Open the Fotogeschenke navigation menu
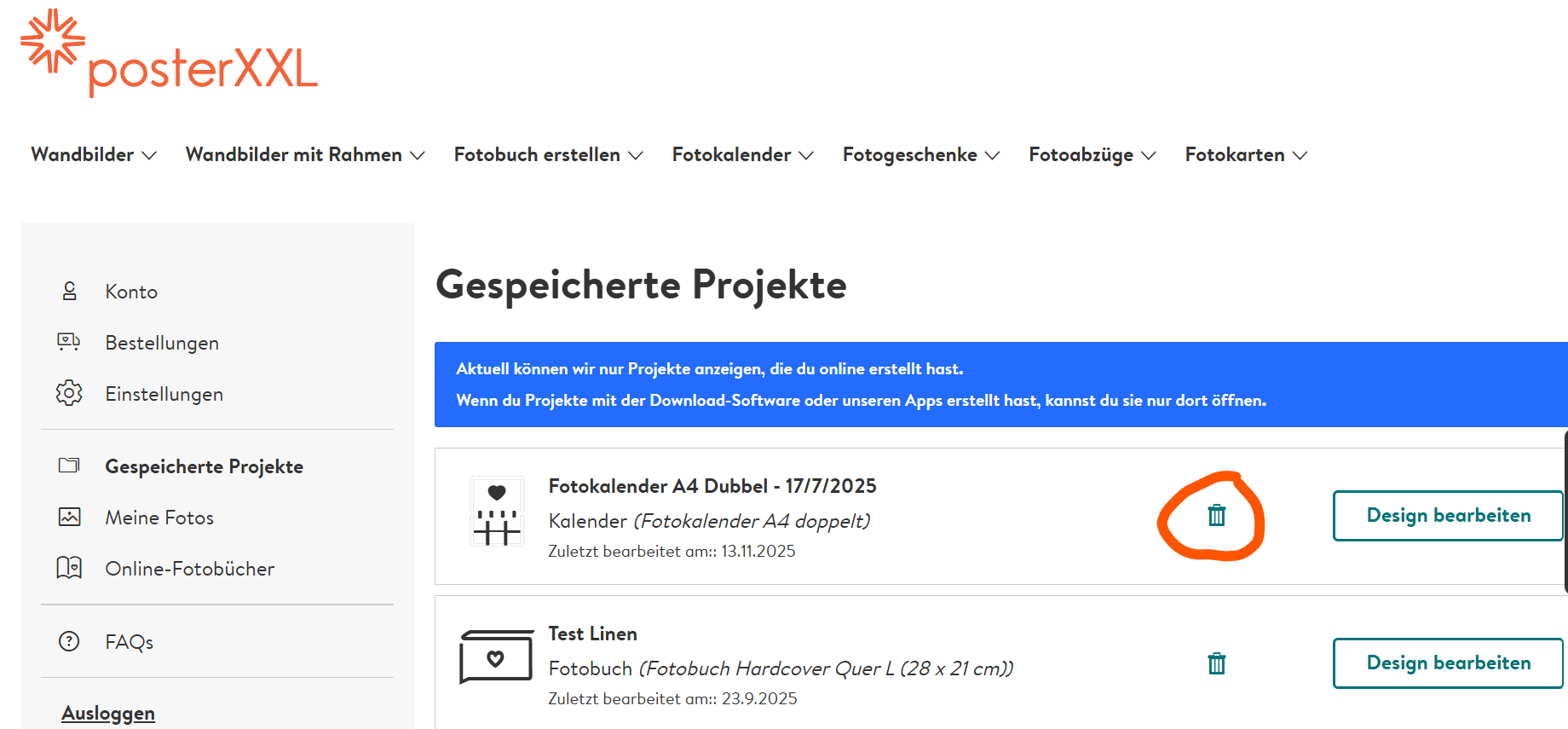Image resolution: width=1568 pixels, height=729 pixels. pyautogui.click(x=920, y=155)
